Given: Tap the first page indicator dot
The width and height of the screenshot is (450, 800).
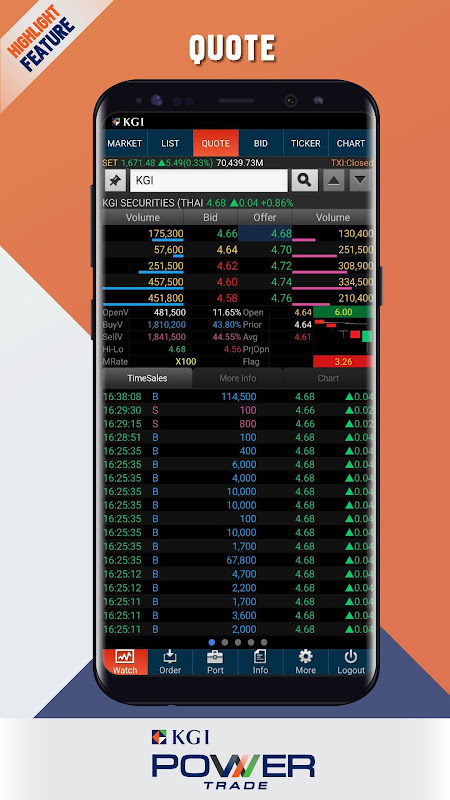Looking at the screenshot, I should tap(212, 642).
